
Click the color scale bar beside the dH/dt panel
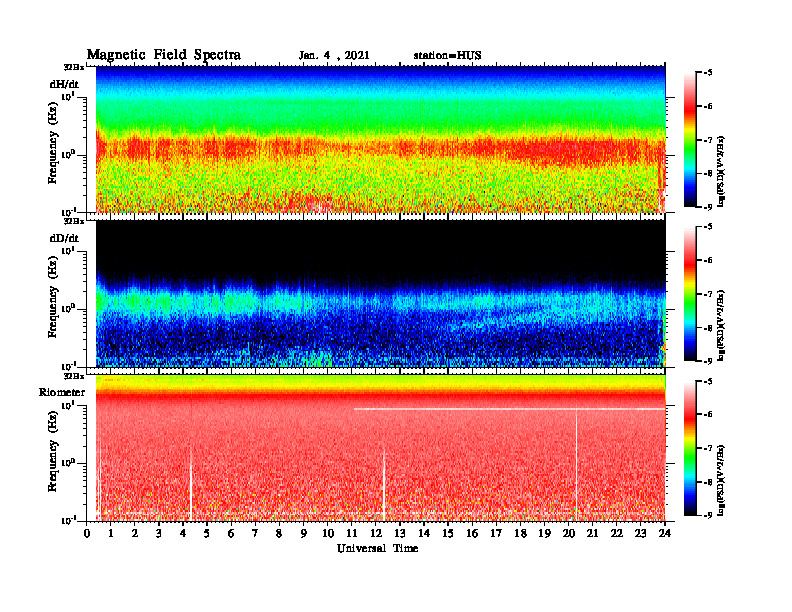[x=690, y=140]
